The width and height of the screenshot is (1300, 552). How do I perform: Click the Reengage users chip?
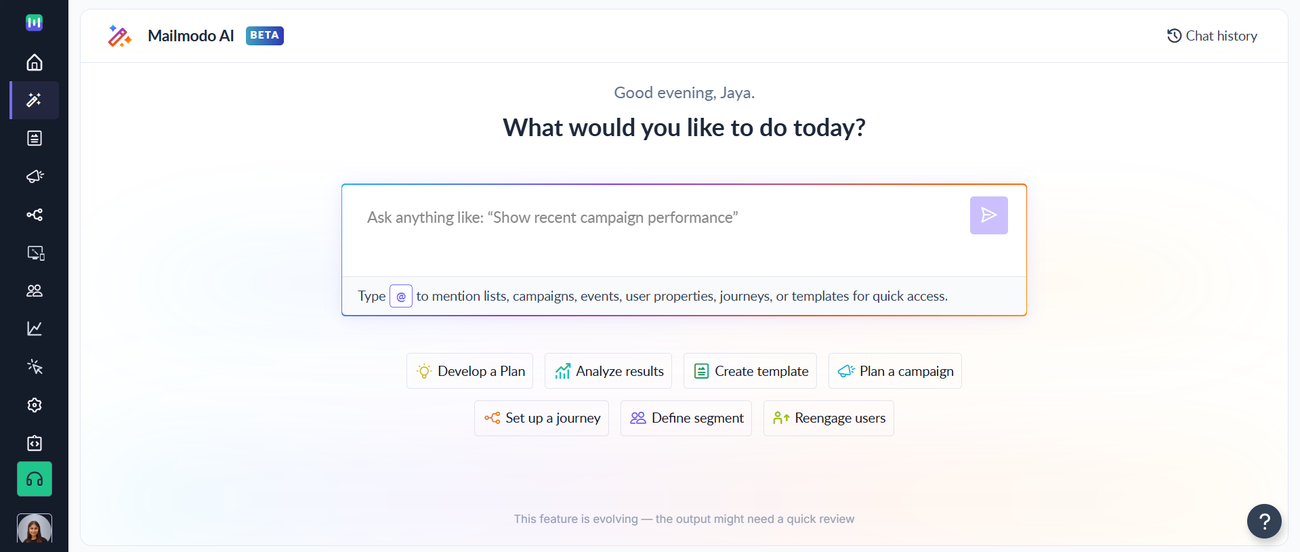tap(828, 418)
